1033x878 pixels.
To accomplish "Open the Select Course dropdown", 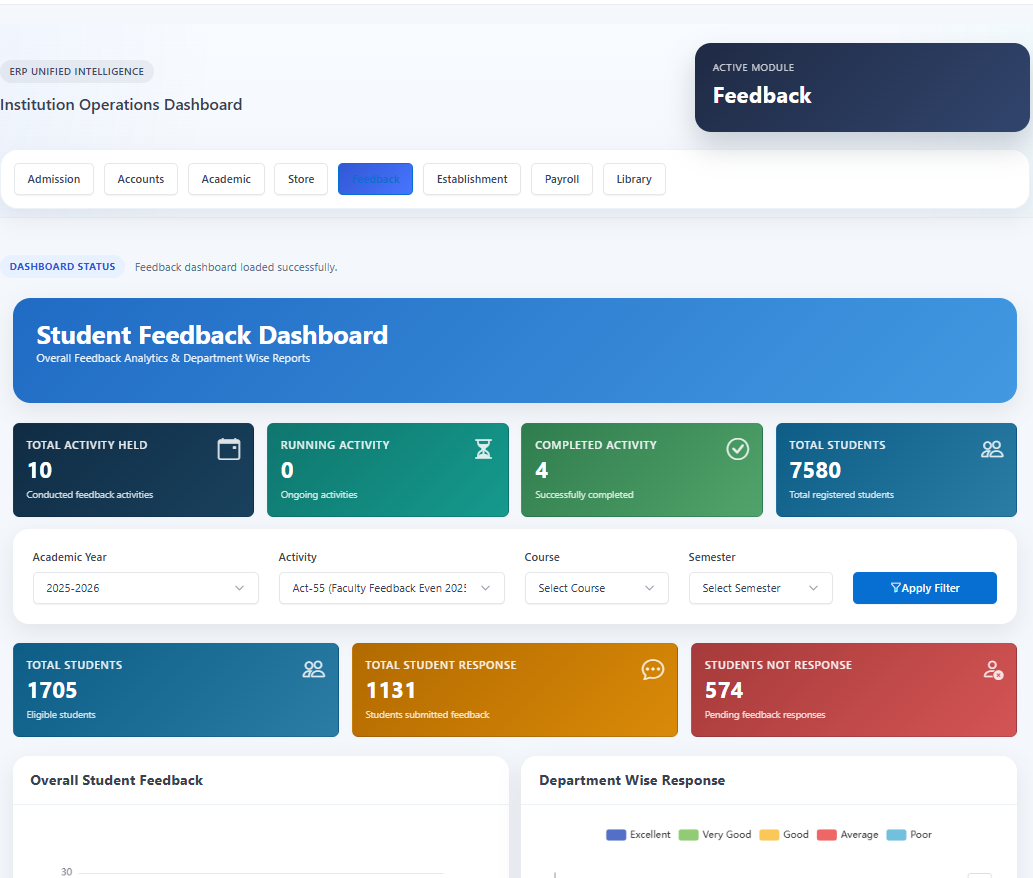I will (597, 588).
